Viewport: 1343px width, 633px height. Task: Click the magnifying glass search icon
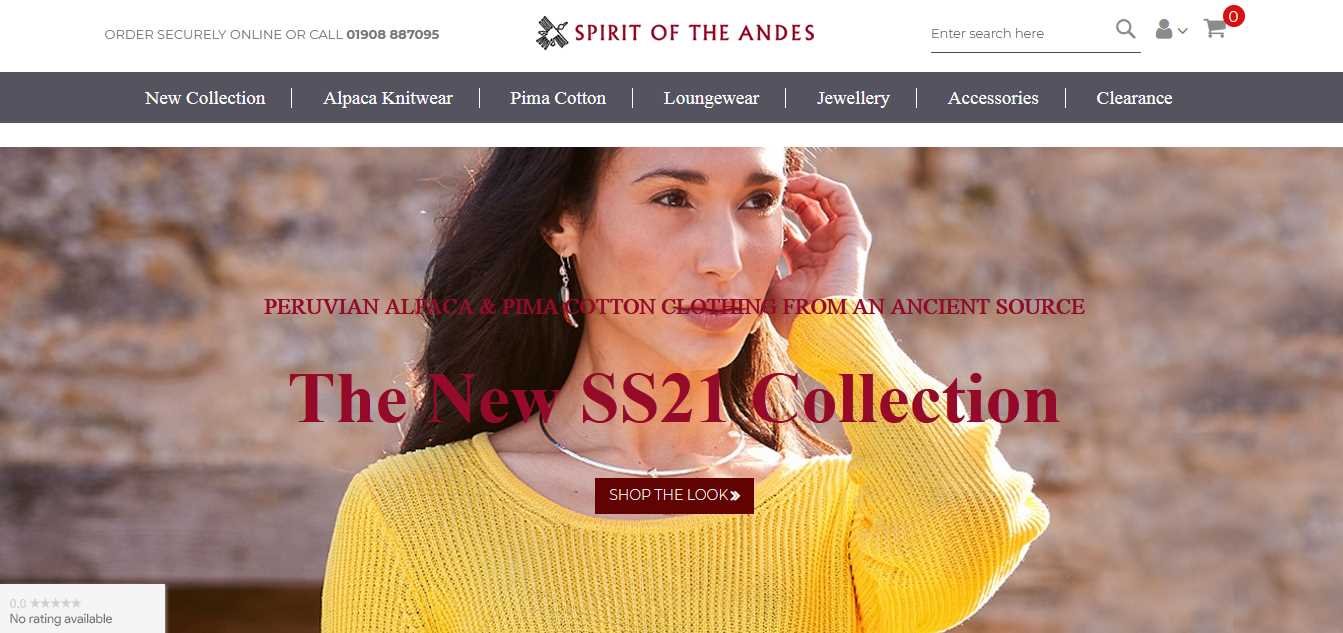click(1126, 29)
